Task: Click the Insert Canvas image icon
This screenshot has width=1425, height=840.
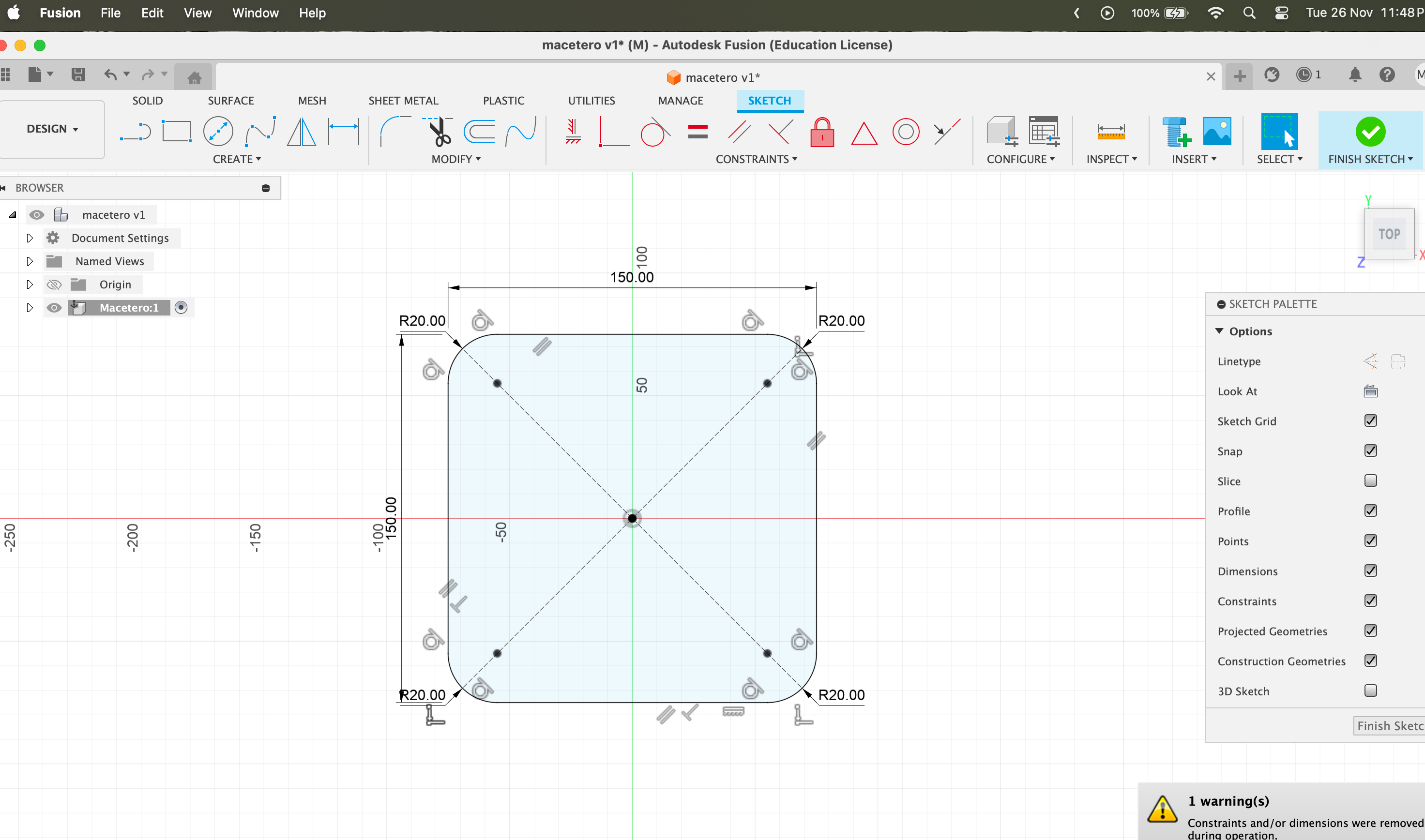Action: 1217,131
